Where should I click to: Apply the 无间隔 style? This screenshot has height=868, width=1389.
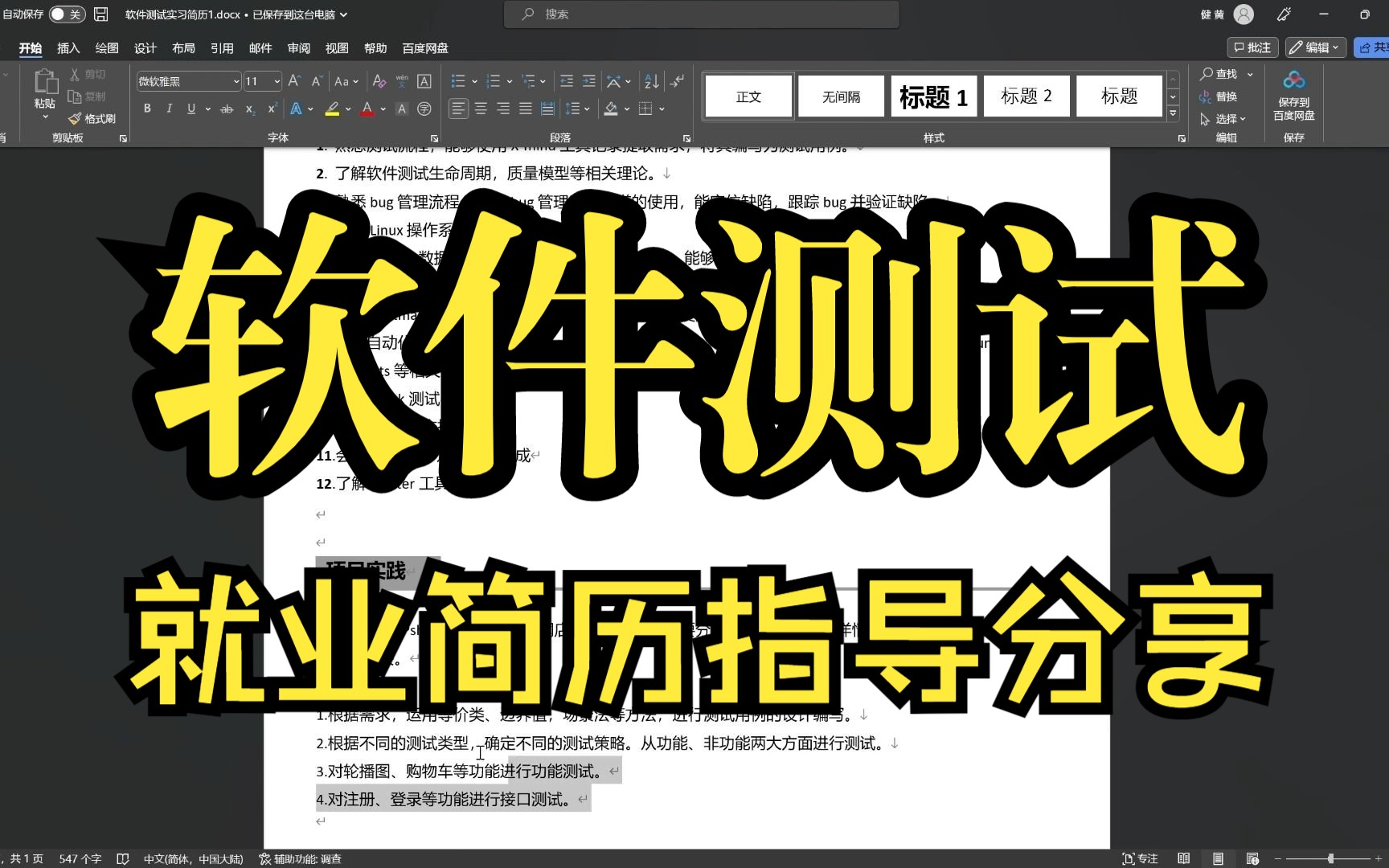[x=841, y=96]
